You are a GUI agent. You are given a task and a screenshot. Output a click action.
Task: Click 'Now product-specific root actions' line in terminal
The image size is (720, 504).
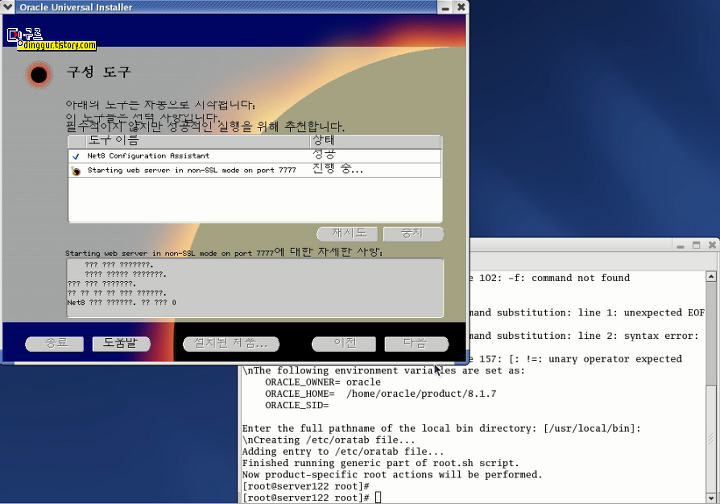tap(392, 475)
